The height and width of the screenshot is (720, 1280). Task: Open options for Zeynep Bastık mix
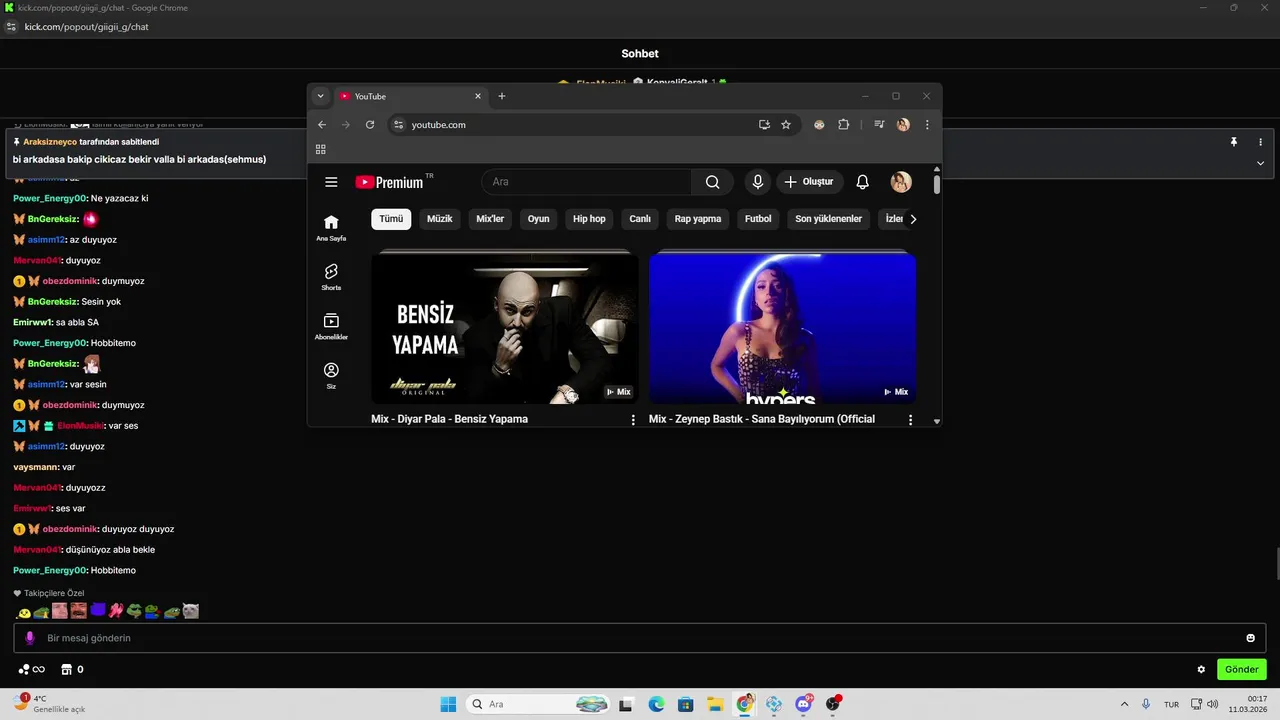point(910,420)
